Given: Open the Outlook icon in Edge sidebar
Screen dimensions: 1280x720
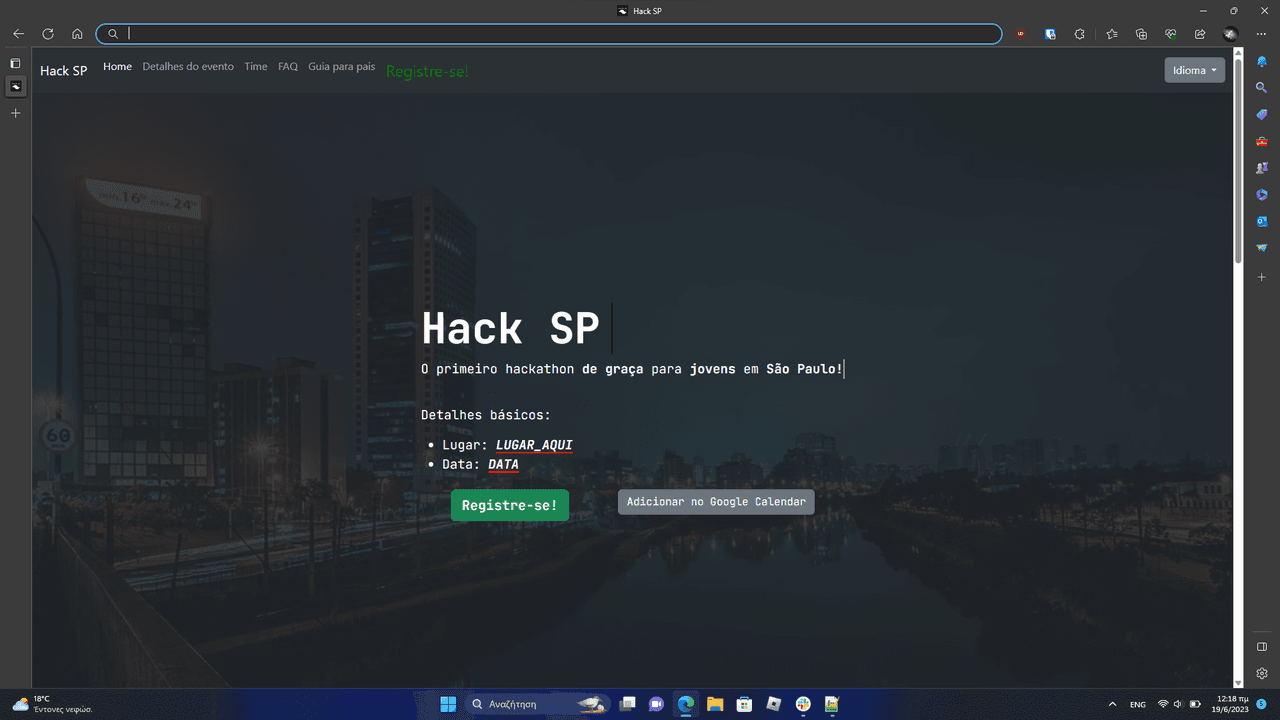Looking at the screenshot, I should (x=1262, y=221).
